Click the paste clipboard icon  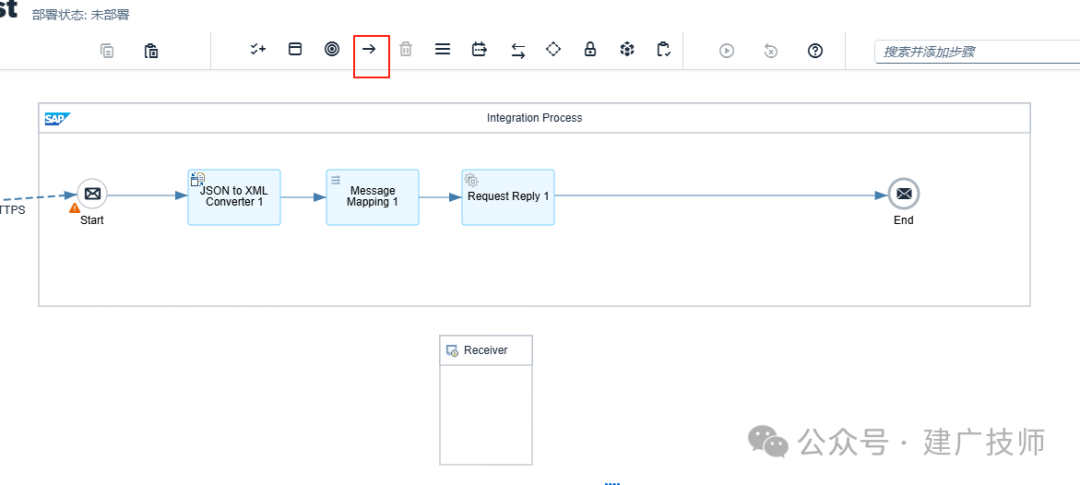[x=152, y=50]
